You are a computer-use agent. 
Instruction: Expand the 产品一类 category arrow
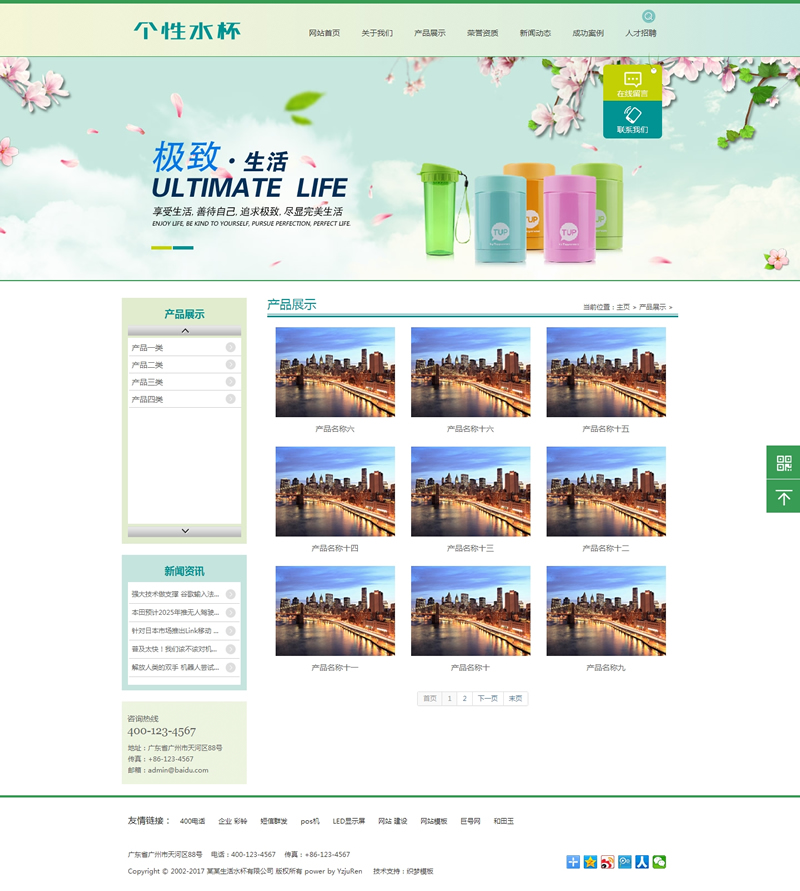point(230,348)
